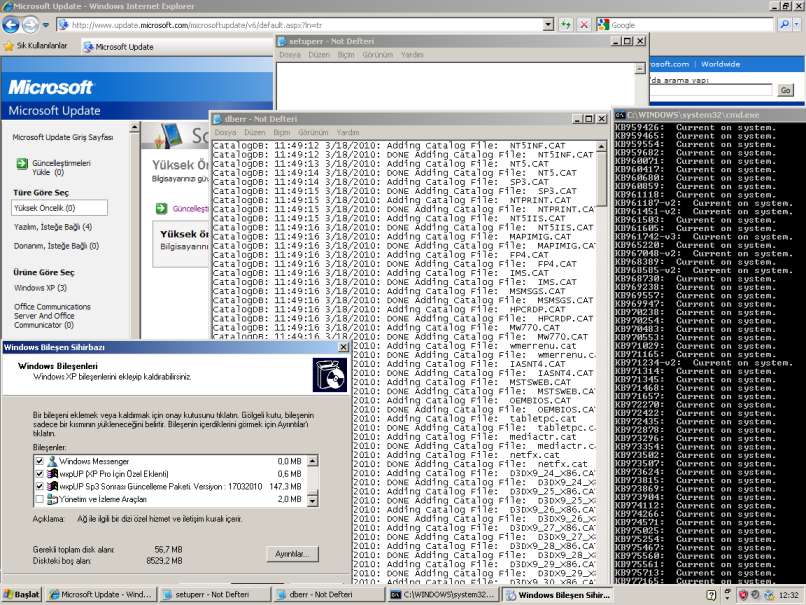The image size is (806, 605).
Task: Click the dberr Notepad vertical scrollbar thumb
Action: 601,178
